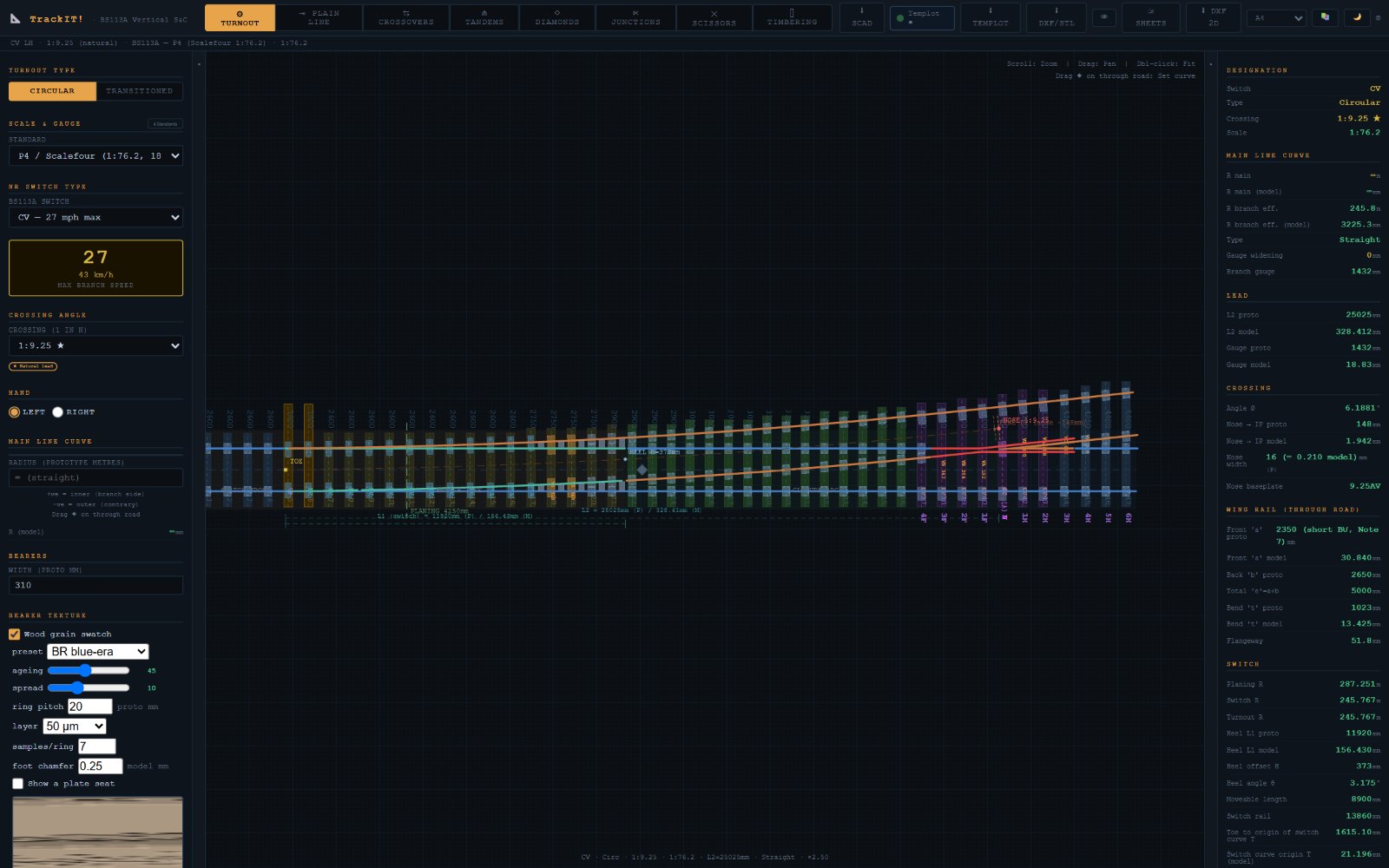This screenshot has width=1389, height=868.
Task: Export SCAD file
Action: (862, 17)
